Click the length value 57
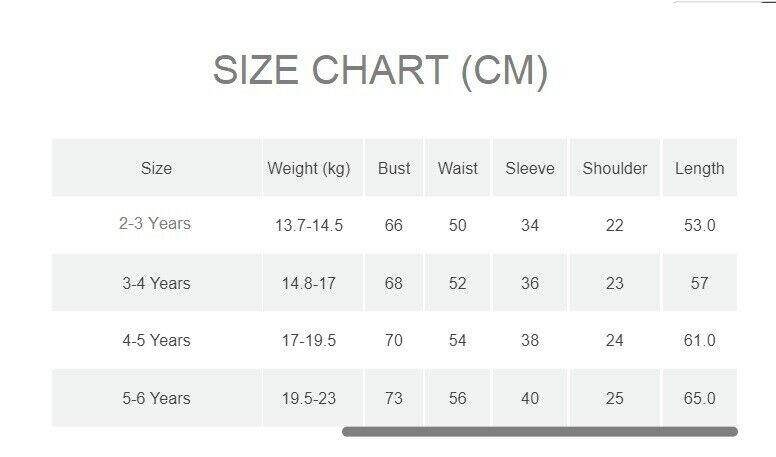Viewport: 776px width, 457px height. click(700, 283)
